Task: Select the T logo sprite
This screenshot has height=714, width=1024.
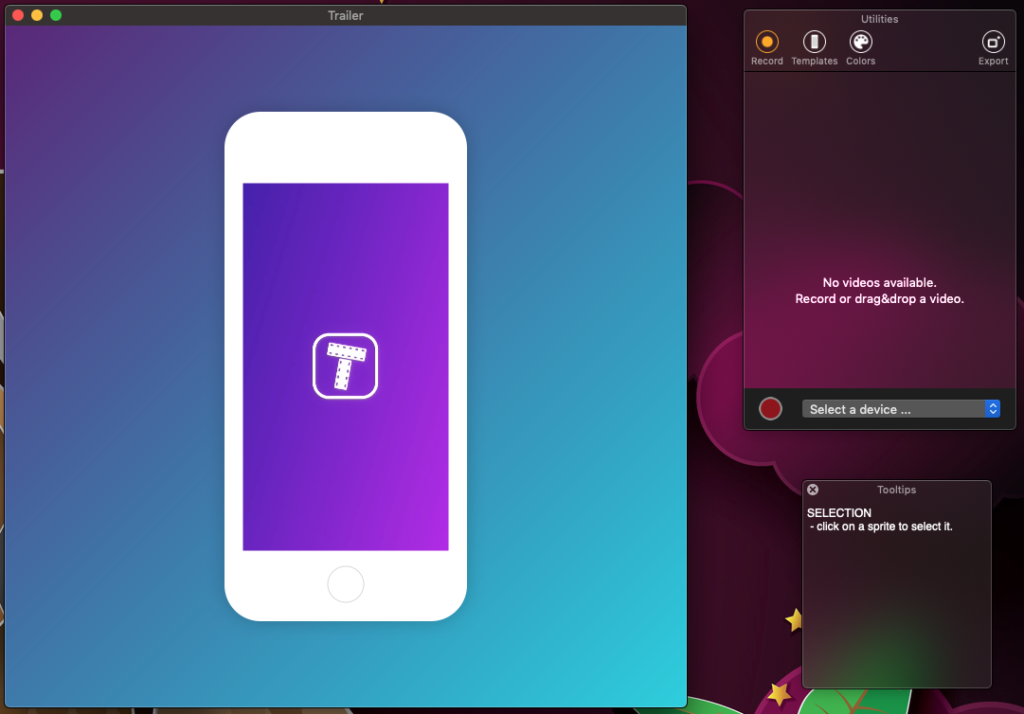Action: (x=345, y=366)
